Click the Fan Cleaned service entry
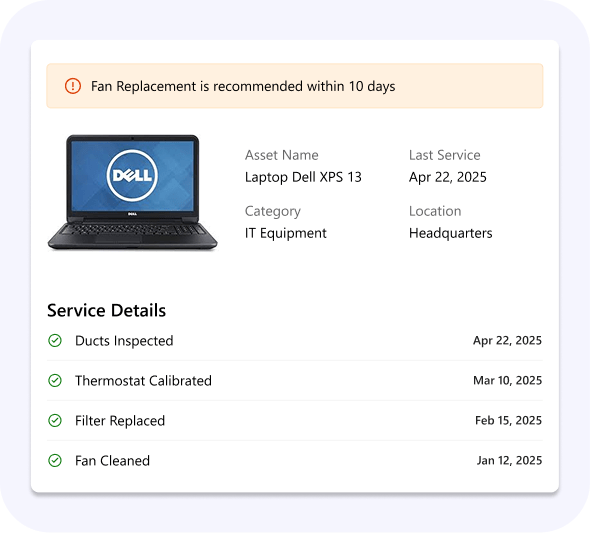This screenshot has width=590, height=533. click(295, 460)
